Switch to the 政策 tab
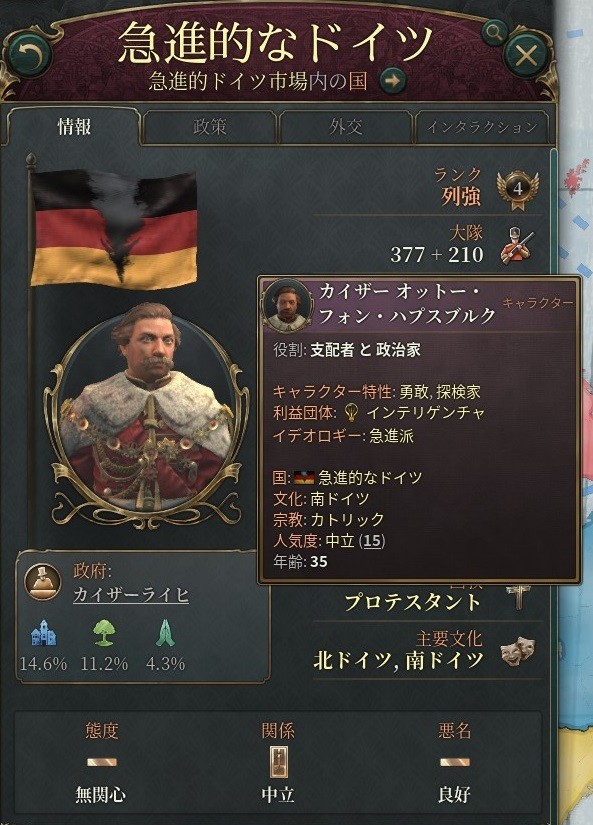The image size is (593, 825). click(209, 127)
